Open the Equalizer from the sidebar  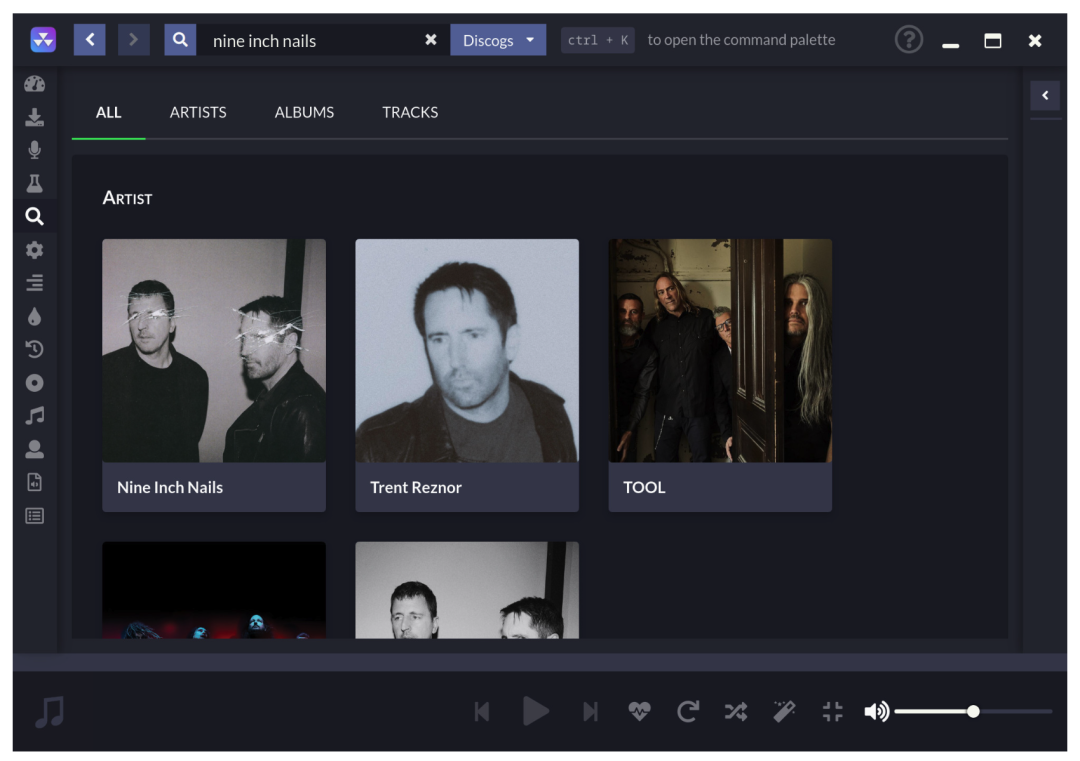tap(34, 282)
